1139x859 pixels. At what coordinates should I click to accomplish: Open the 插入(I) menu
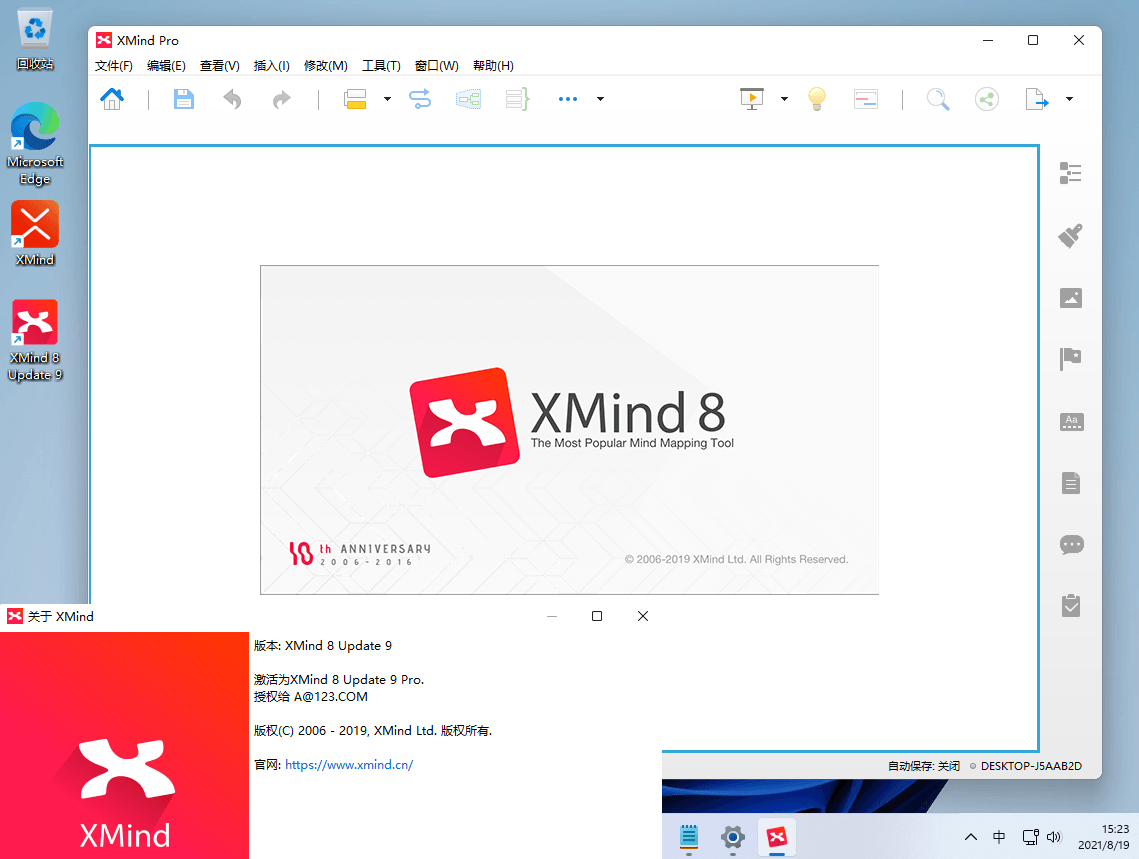pos(271,65)
